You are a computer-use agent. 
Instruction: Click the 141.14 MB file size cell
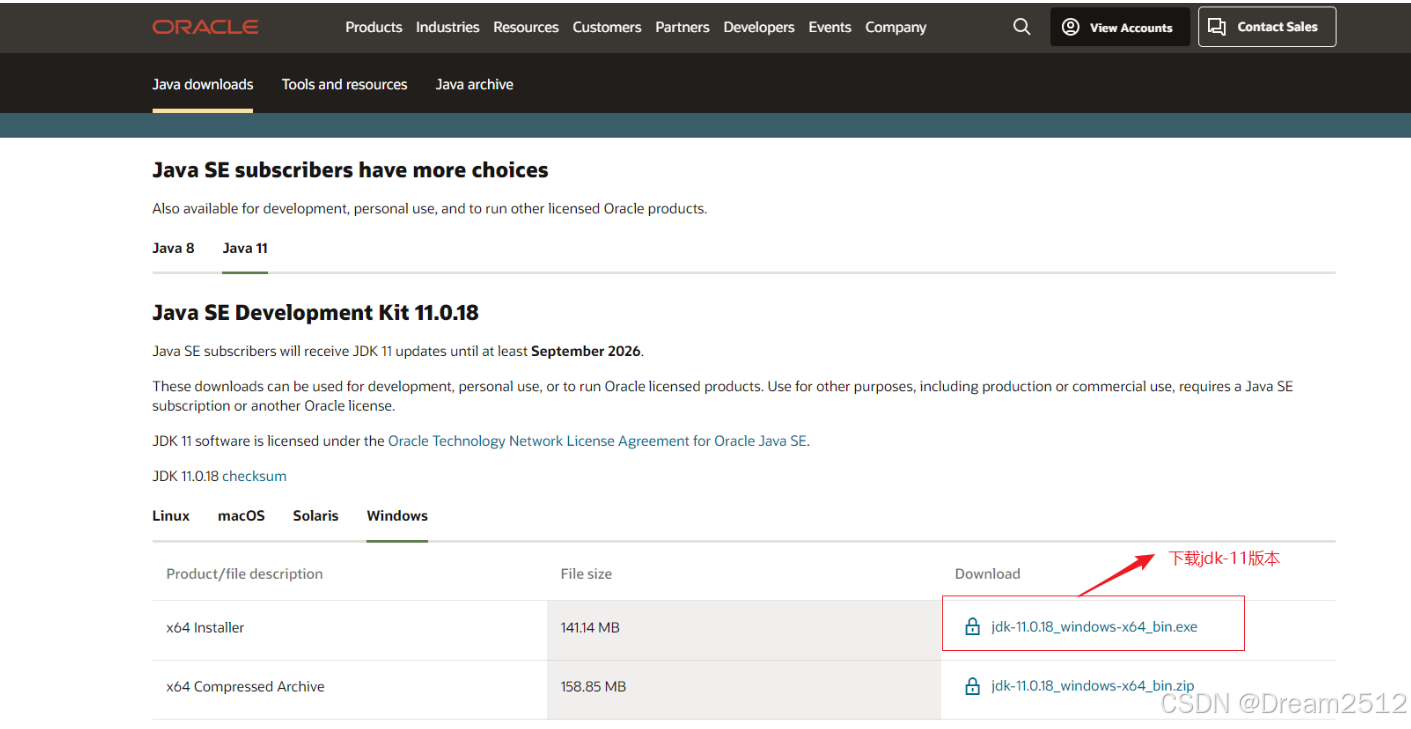pos(744,628)
